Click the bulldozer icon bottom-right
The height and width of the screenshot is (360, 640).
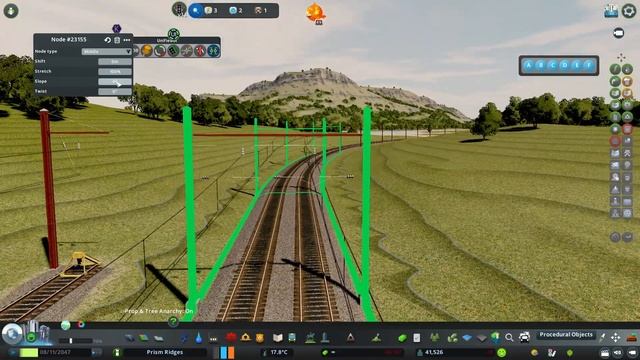pos(632,338)
